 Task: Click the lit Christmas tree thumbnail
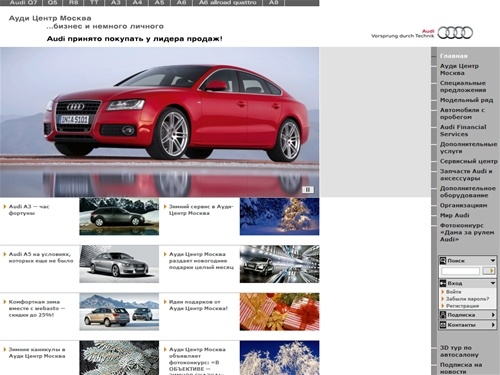(279, 217)
